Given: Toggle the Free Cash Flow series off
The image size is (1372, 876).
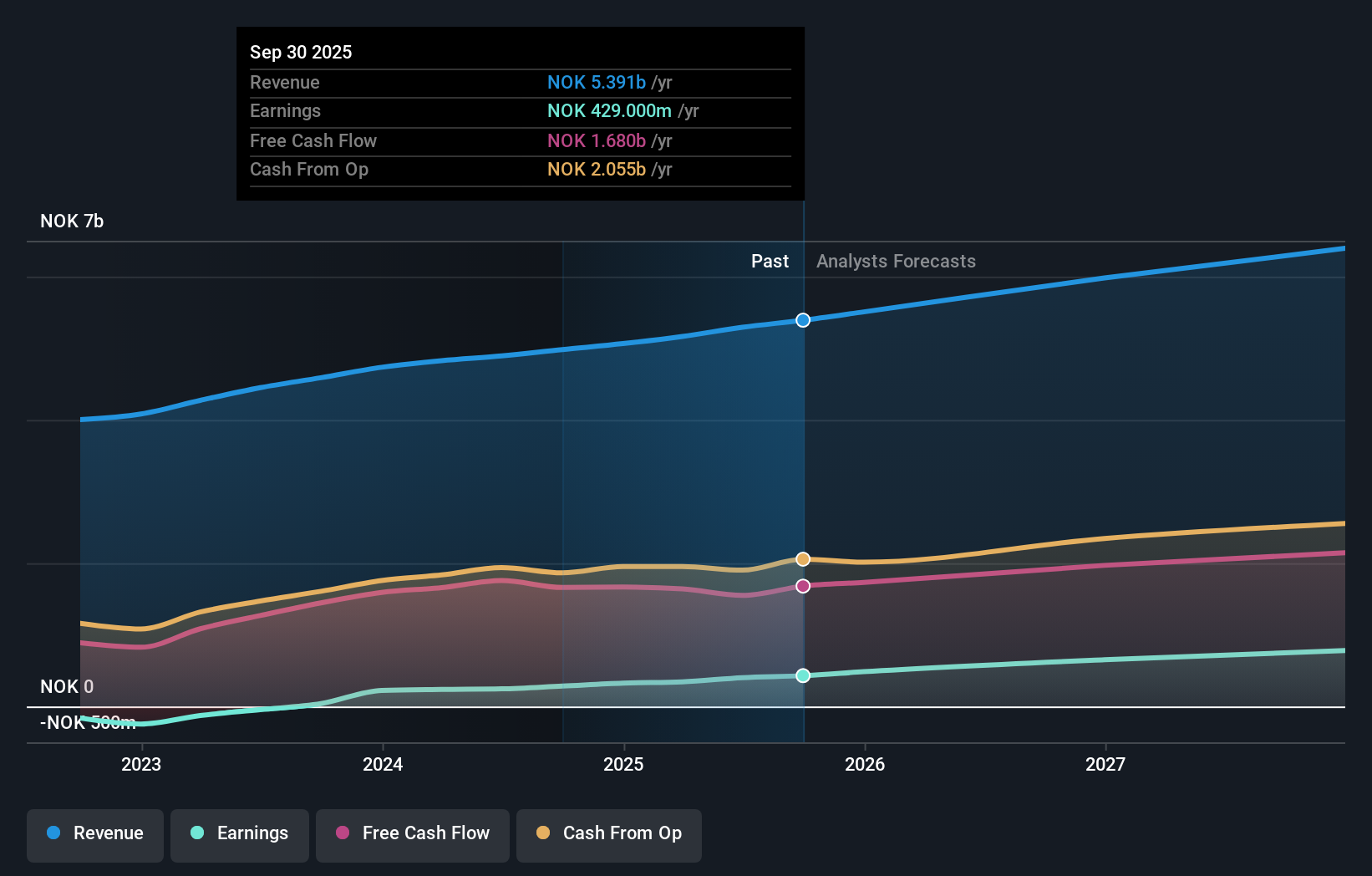Looking at the screenshot, I should [x=412, y=833].
